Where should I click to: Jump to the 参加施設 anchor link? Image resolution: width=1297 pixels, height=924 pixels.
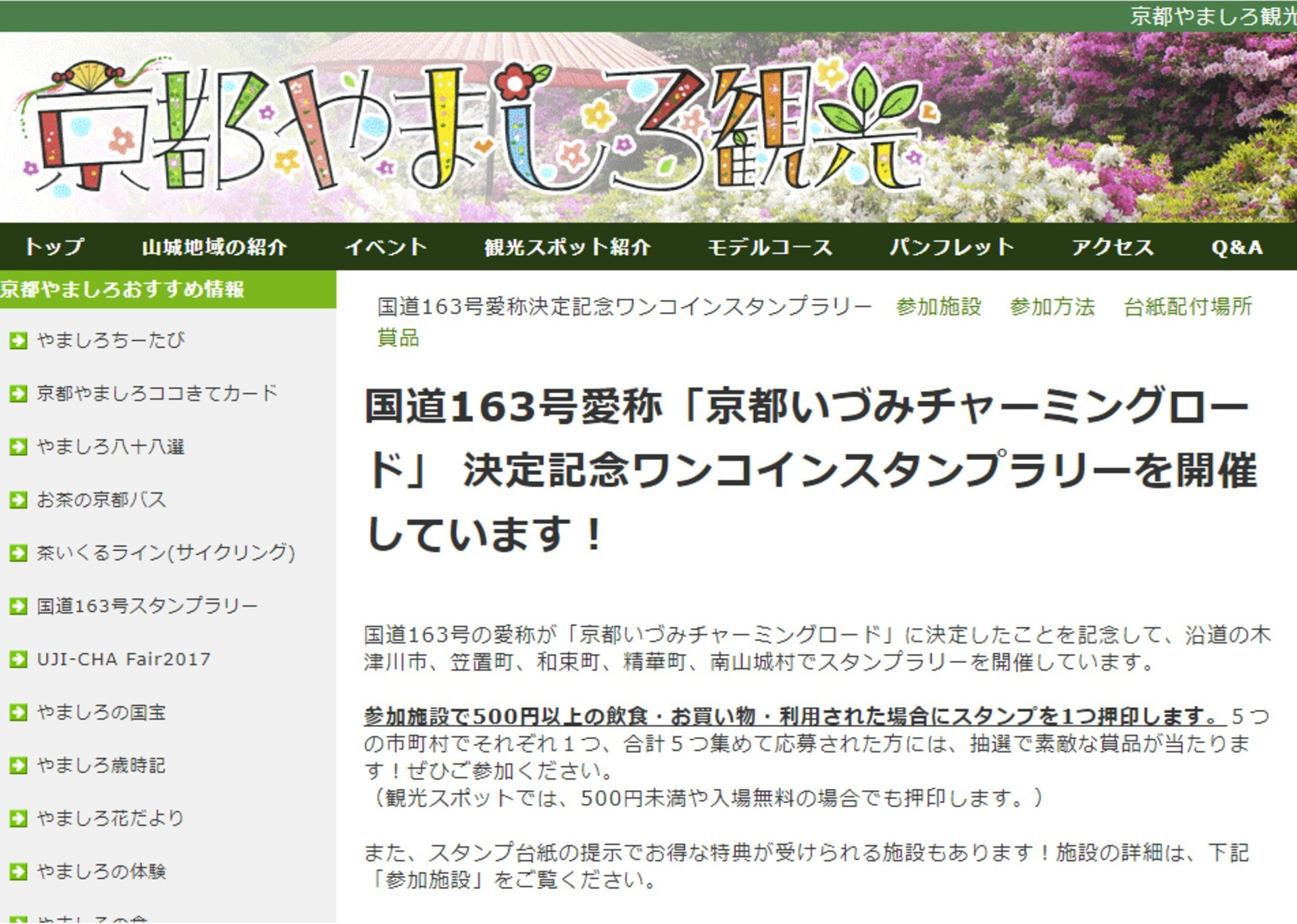click(938, 307)
